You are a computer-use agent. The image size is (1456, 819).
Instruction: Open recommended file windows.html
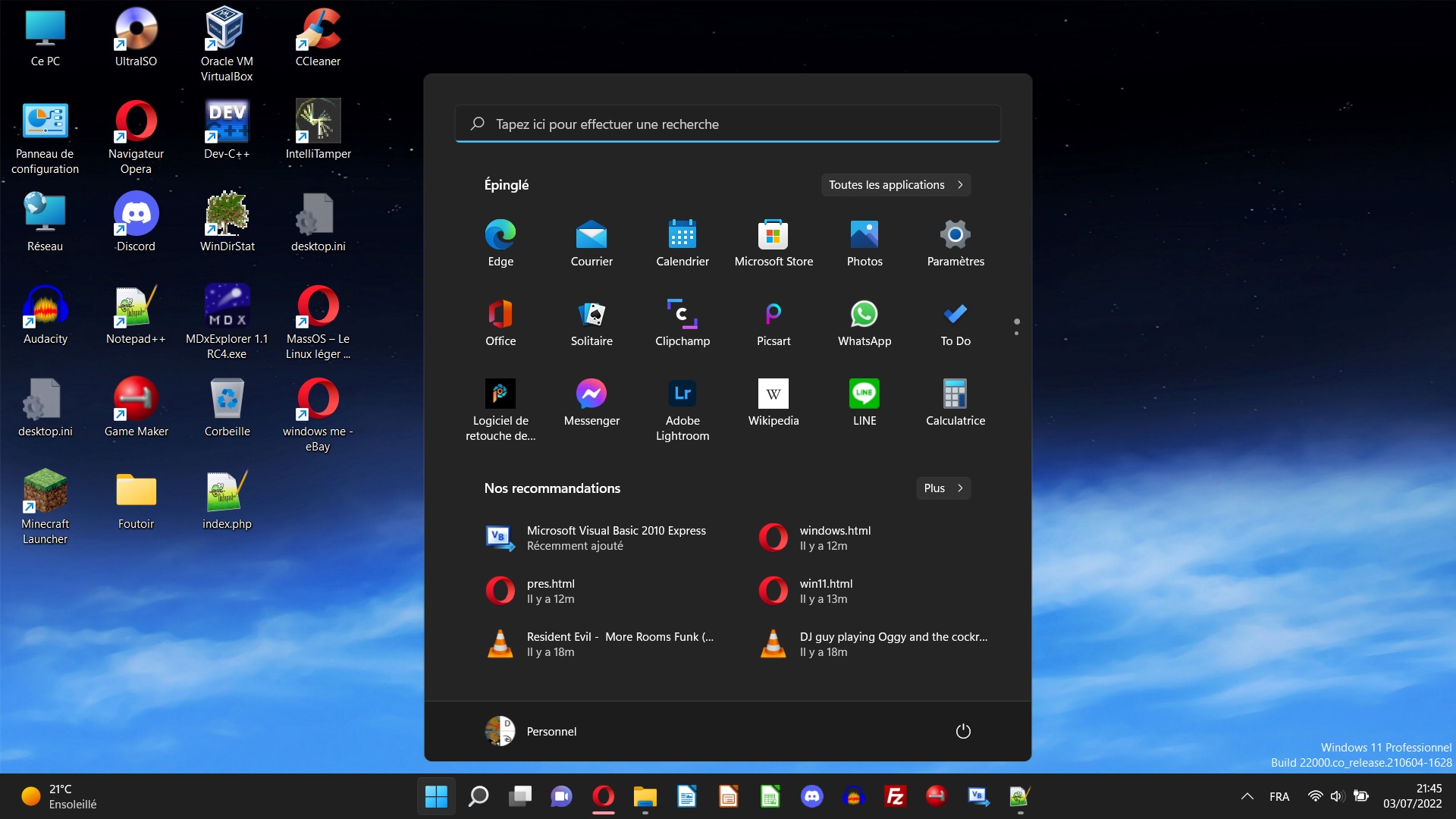[x=834, y=538]
